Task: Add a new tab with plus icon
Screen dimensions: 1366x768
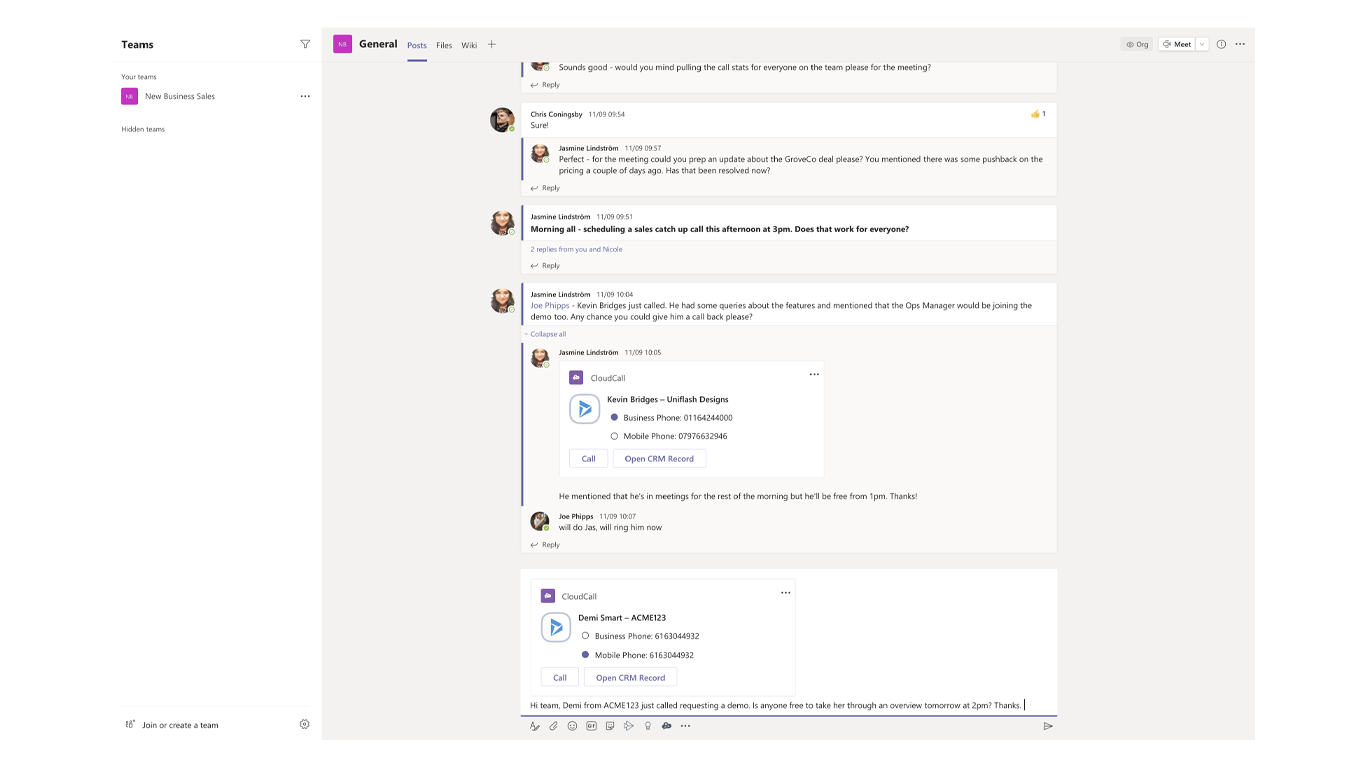Action: coord(491,44)
